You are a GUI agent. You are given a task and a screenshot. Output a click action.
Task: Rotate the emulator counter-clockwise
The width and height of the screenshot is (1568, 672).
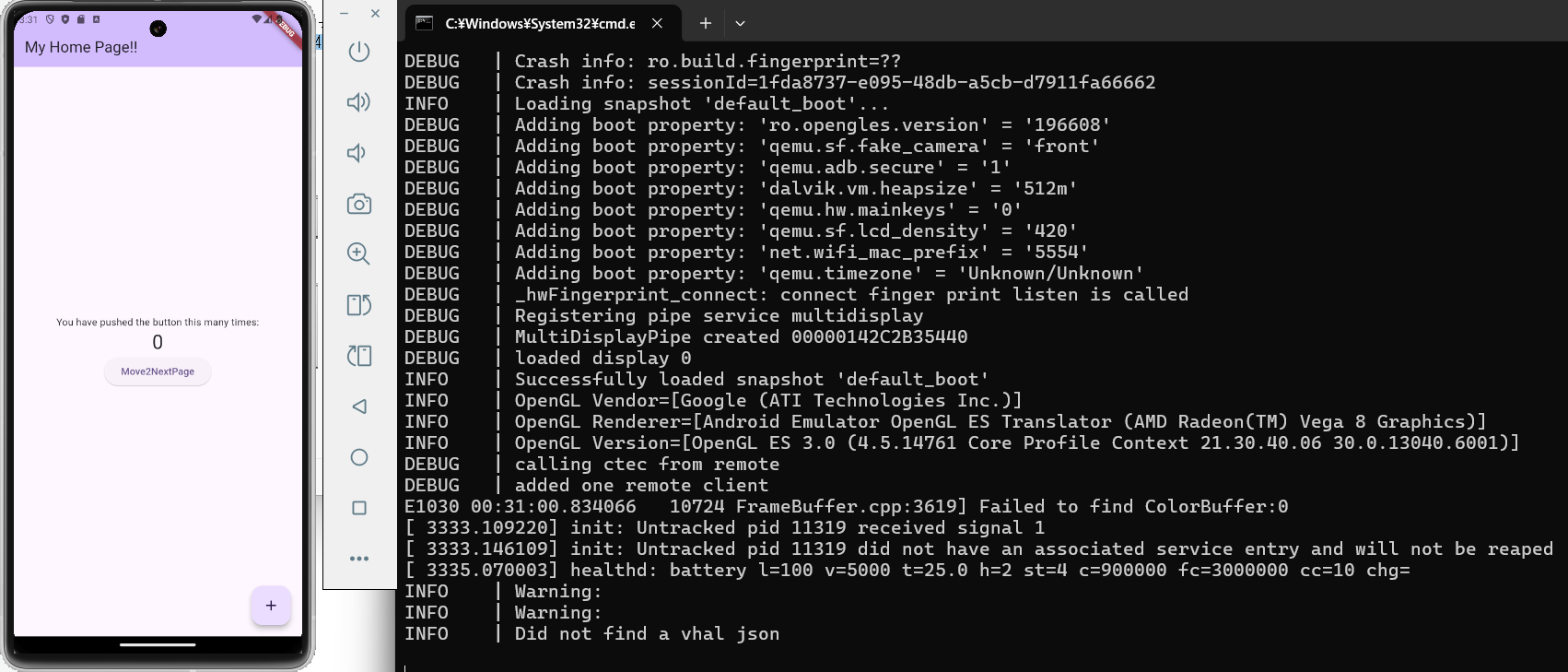click(359, 304)
